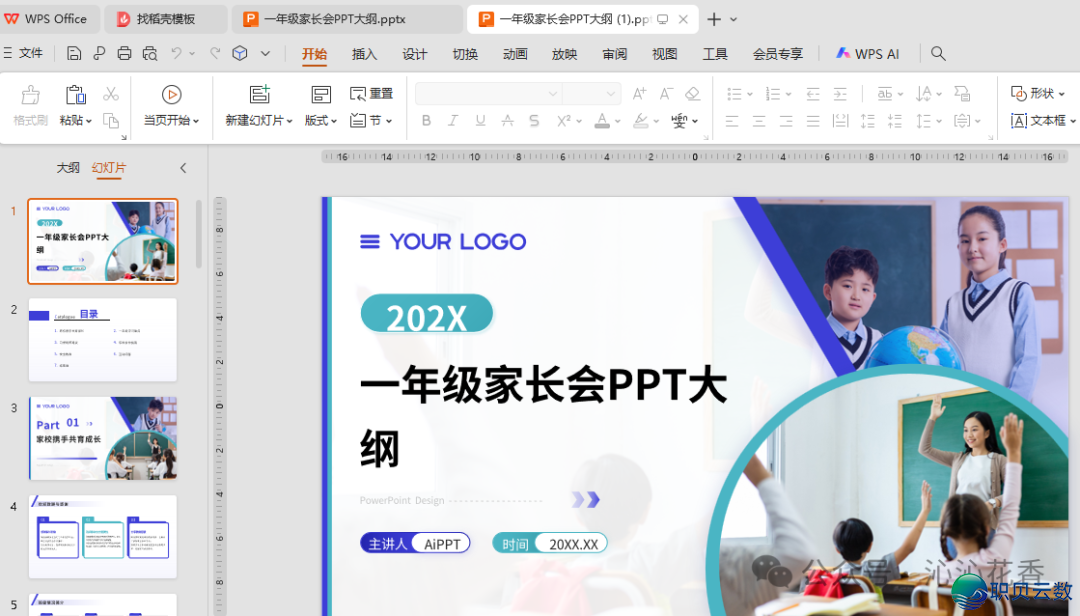Screen dimensions: 1080x616
Task: Click Decrease Font Size icon
Action: pyautogui.click(x=666, y=94)
